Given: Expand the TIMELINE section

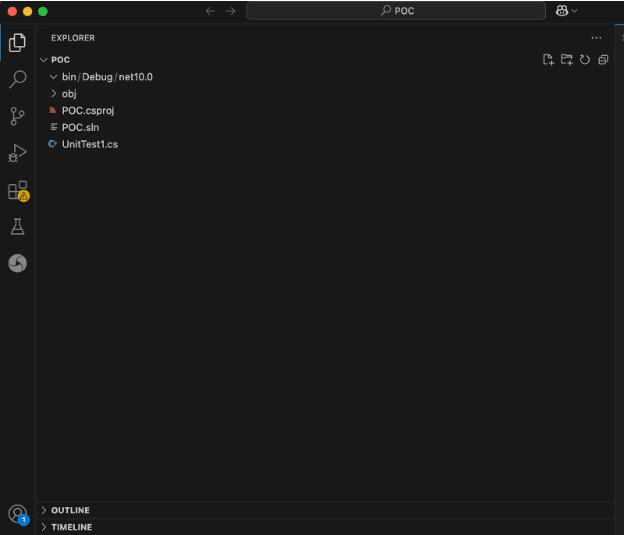Looking at the screenshot, I should coord(325,527).
